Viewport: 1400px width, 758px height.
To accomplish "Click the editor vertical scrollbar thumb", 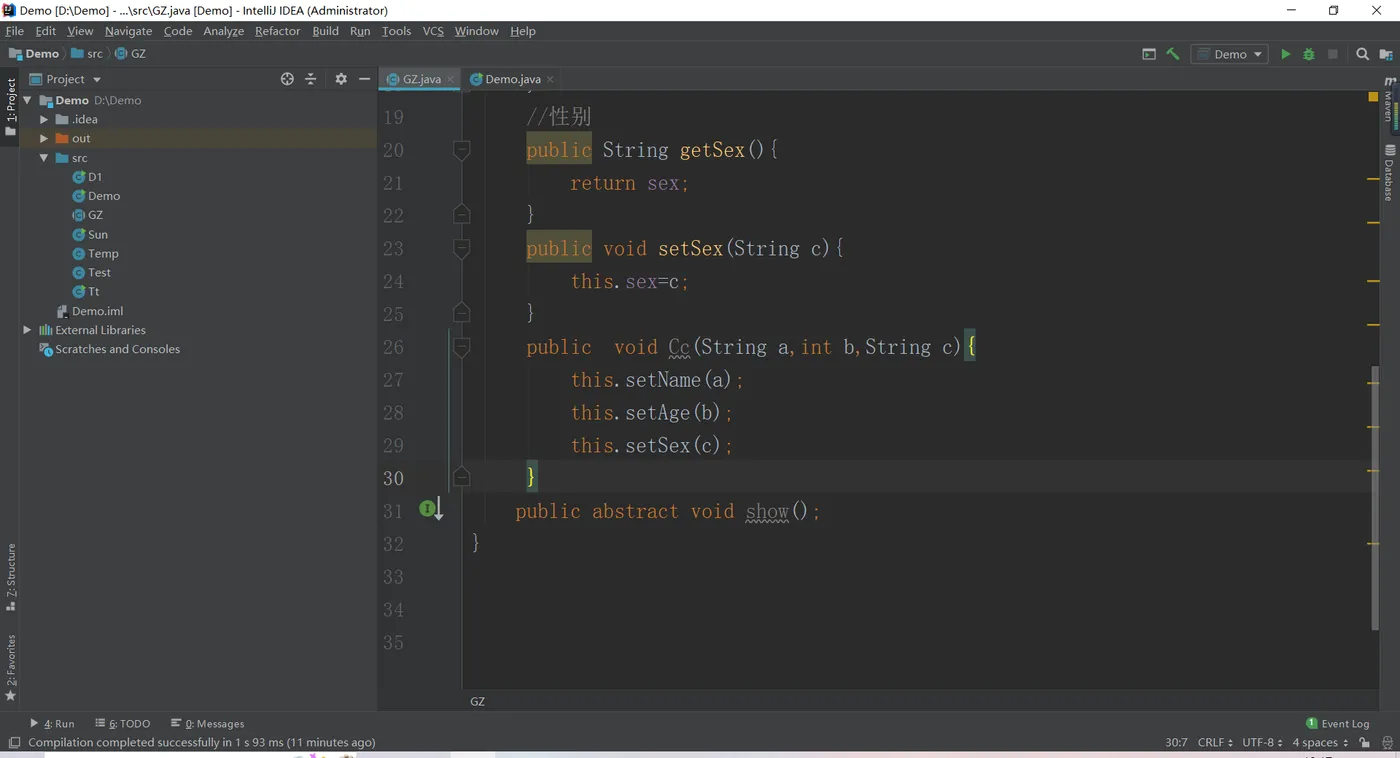I will click(1375, 497).
